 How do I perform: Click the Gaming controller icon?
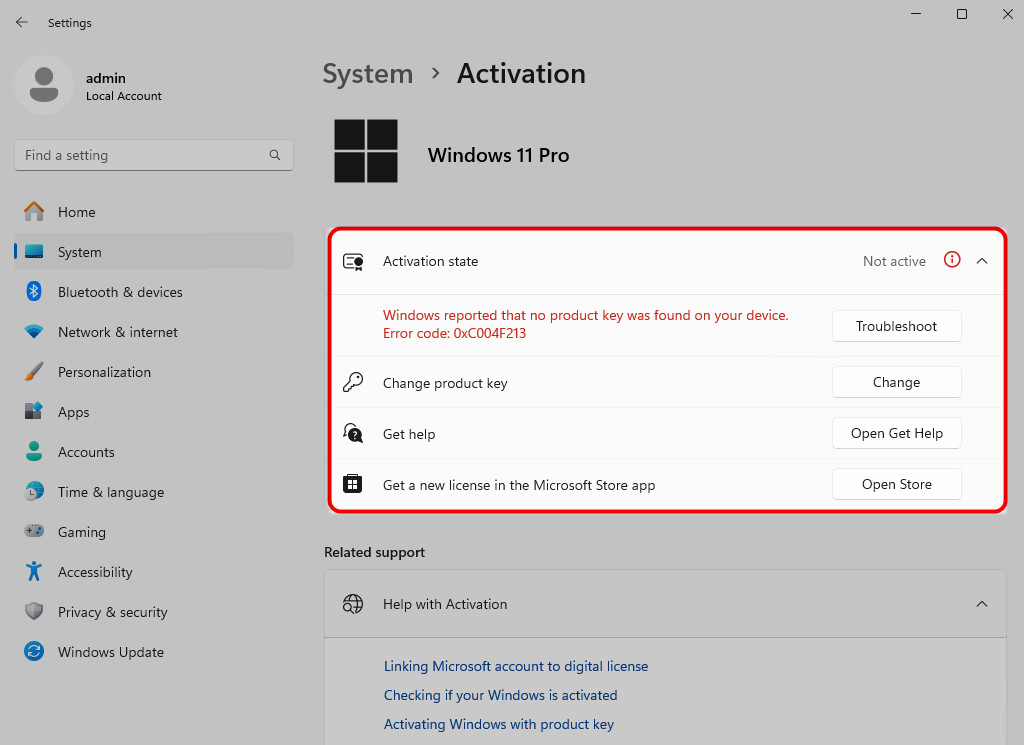(34, 532)
